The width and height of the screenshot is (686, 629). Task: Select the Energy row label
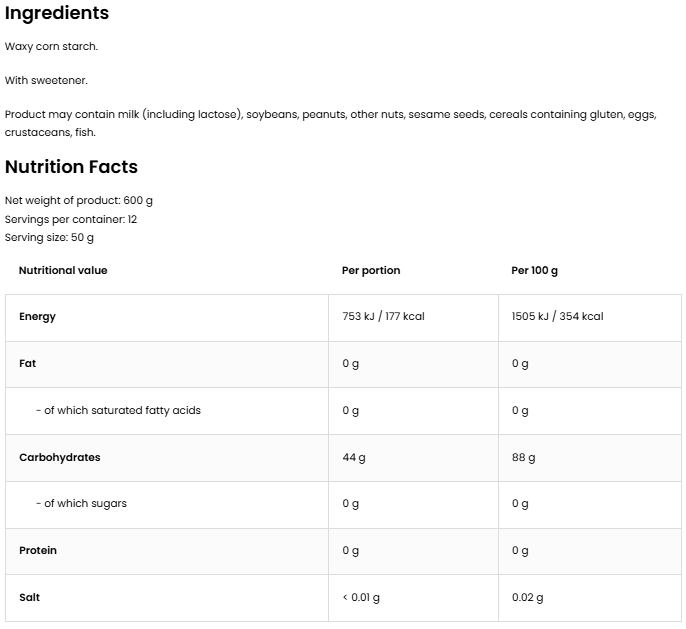(x=37, y=317)
